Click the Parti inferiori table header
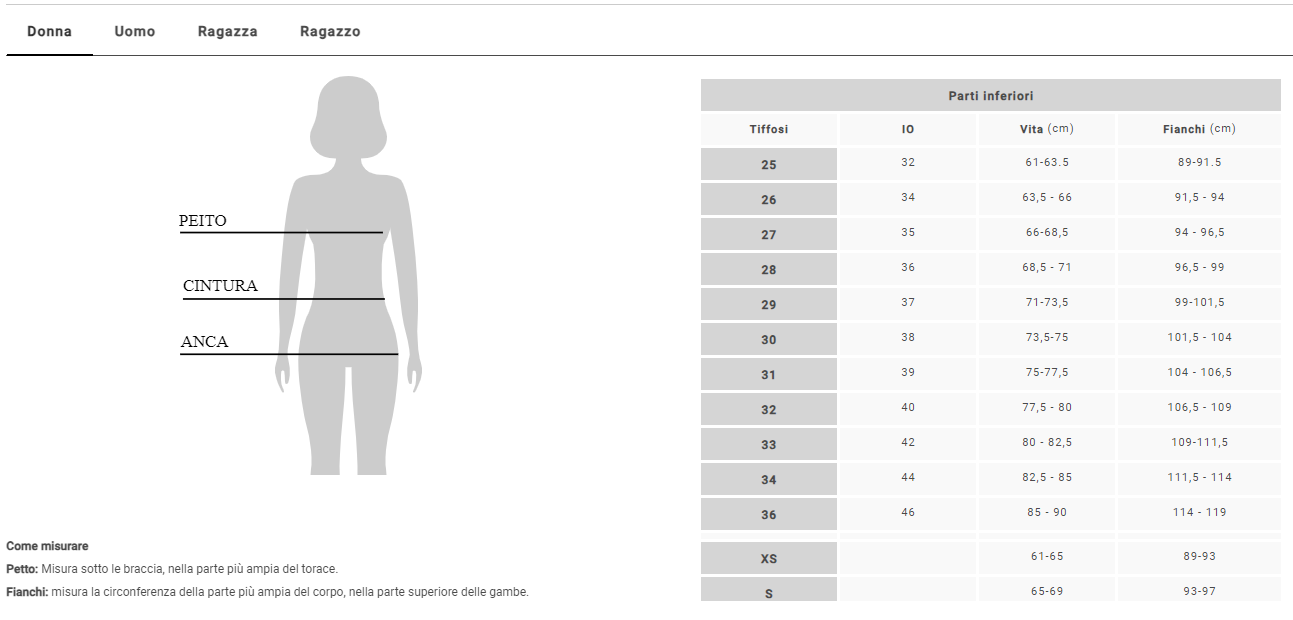This screenshot has width=1293, height=620. click(x=990, y=96)
